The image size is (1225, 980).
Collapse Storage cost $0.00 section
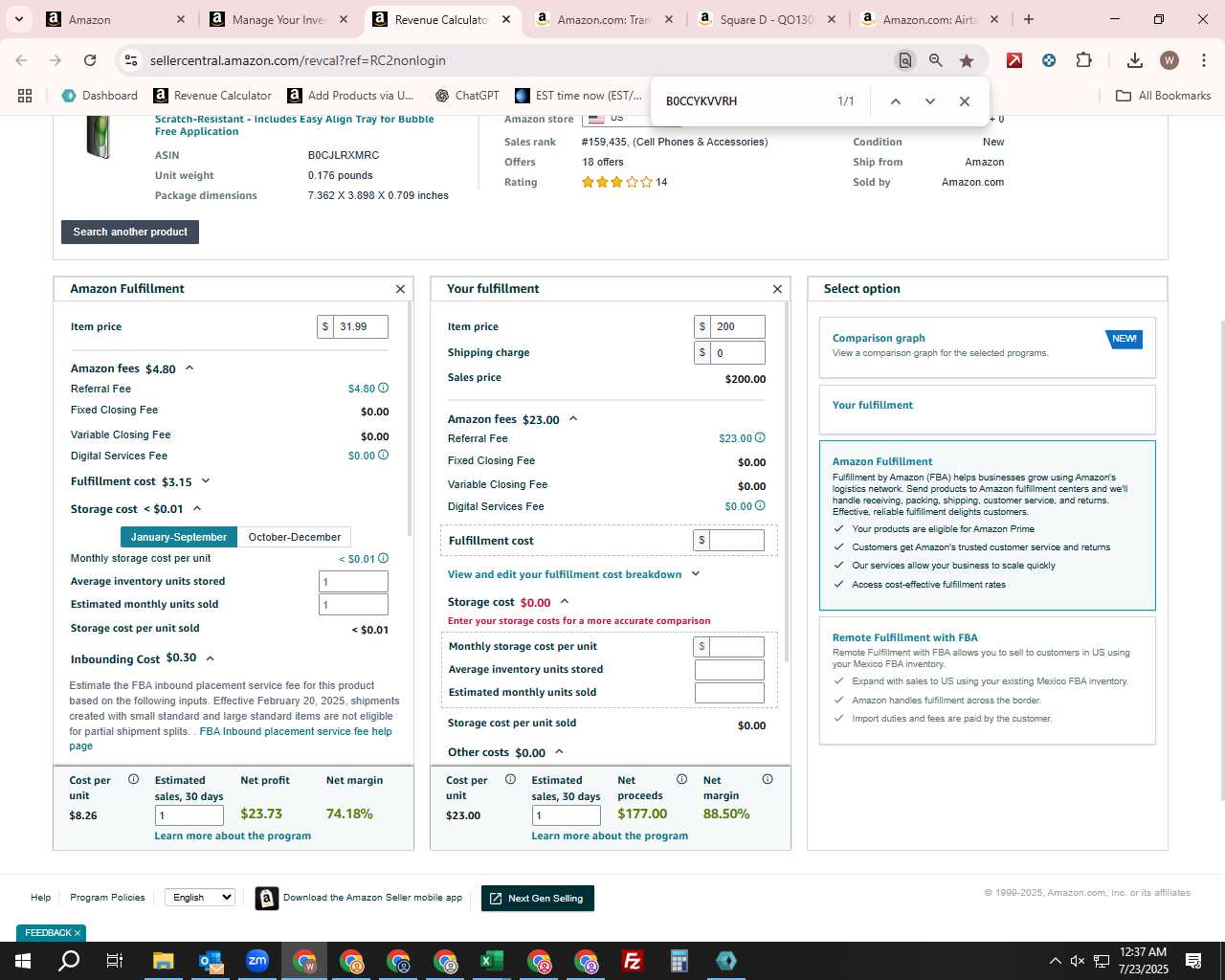pos(565,602)
